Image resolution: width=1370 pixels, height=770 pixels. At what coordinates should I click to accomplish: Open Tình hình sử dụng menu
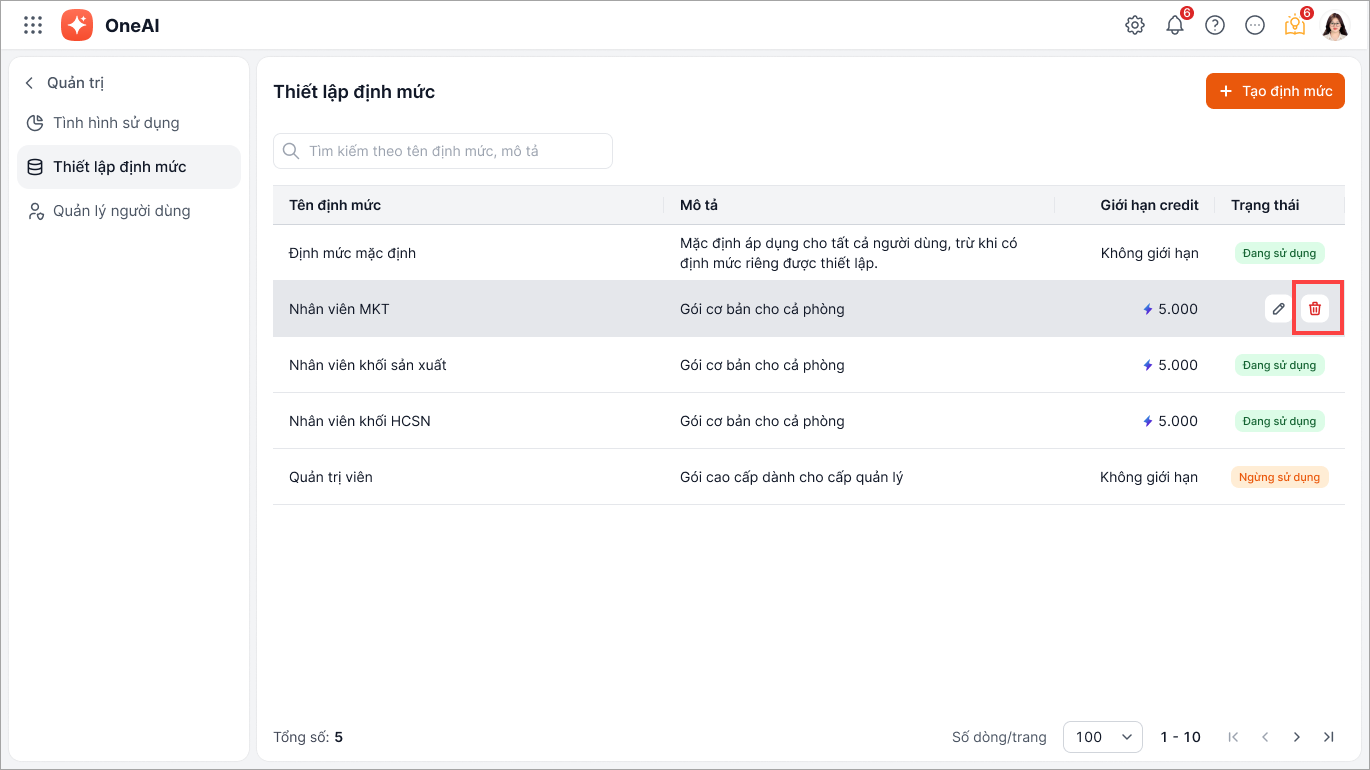click(116, 123)
